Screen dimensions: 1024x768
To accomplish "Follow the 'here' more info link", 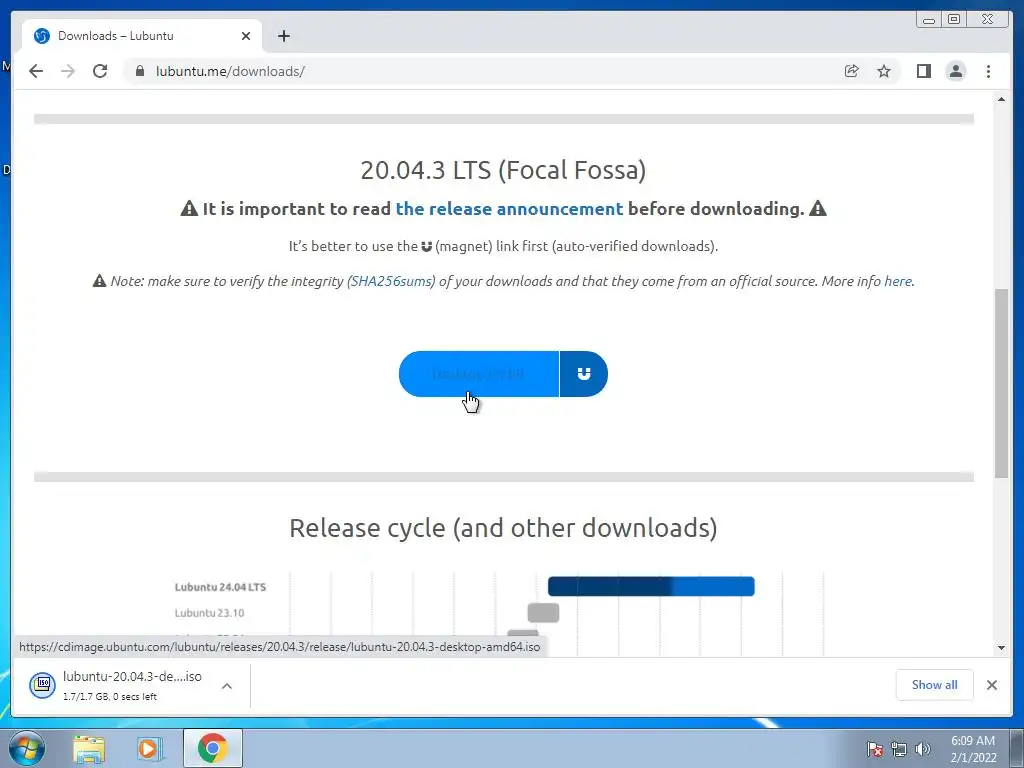I will pos(897,281).
